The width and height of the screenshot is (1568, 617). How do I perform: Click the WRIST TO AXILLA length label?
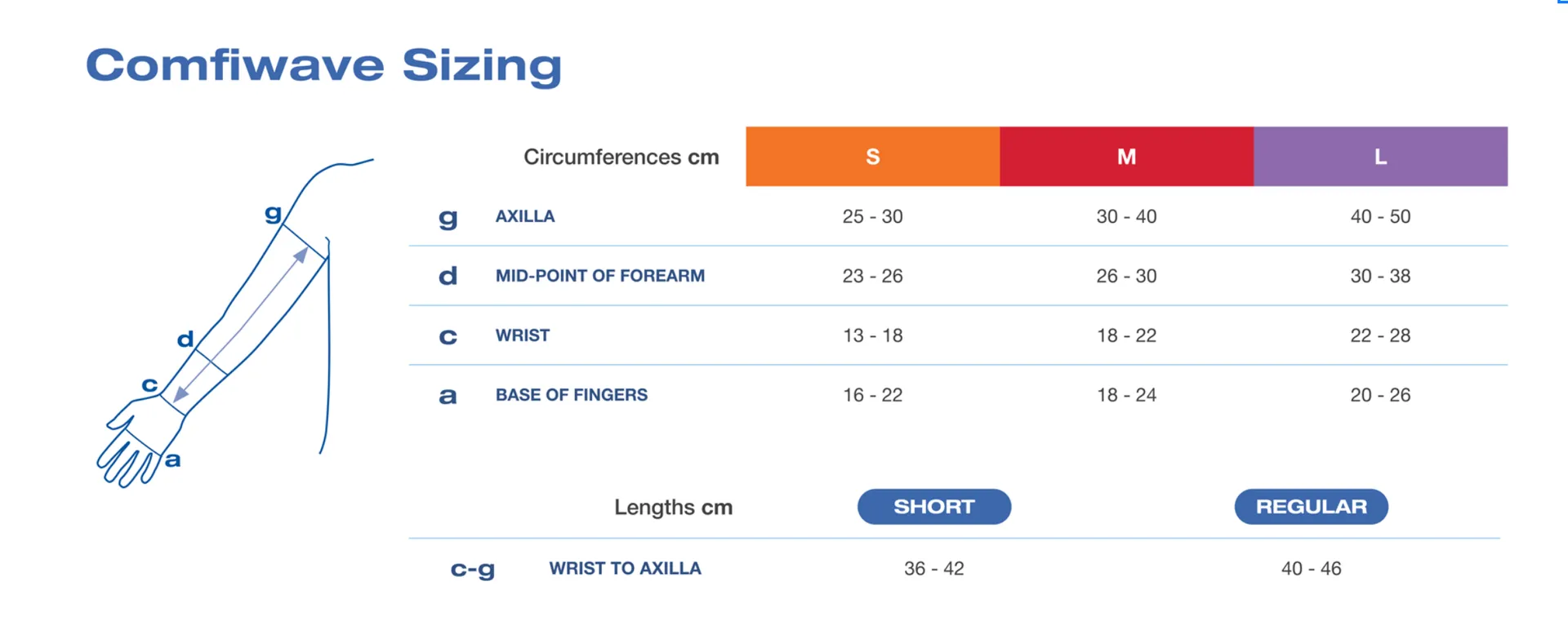tap(625, 569)
